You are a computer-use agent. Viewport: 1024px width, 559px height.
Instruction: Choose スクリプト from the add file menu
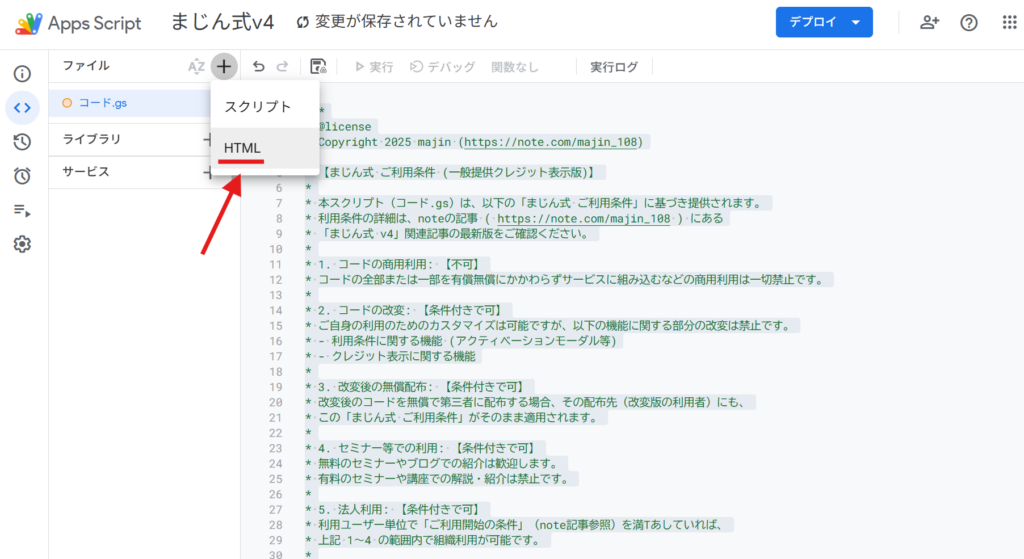pyautogui.click(x=258, y=106)
